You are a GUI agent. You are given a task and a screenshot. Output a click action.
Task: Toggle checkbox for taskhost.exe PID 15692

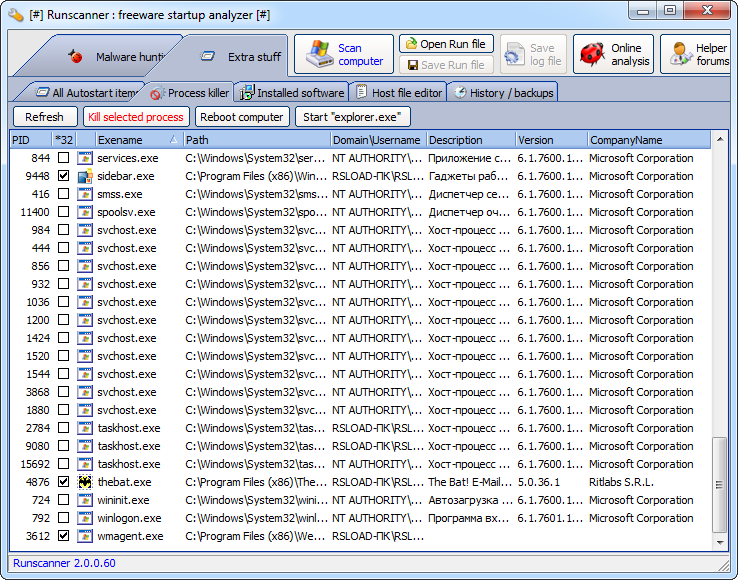[x=64, y=464]
